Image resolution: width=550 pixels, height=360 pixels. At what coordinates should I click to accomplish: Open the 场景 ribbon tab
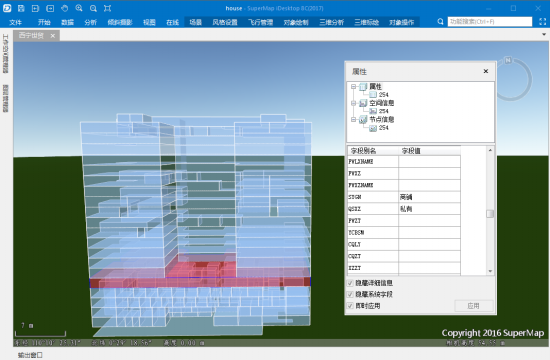[x=195, y=22]
